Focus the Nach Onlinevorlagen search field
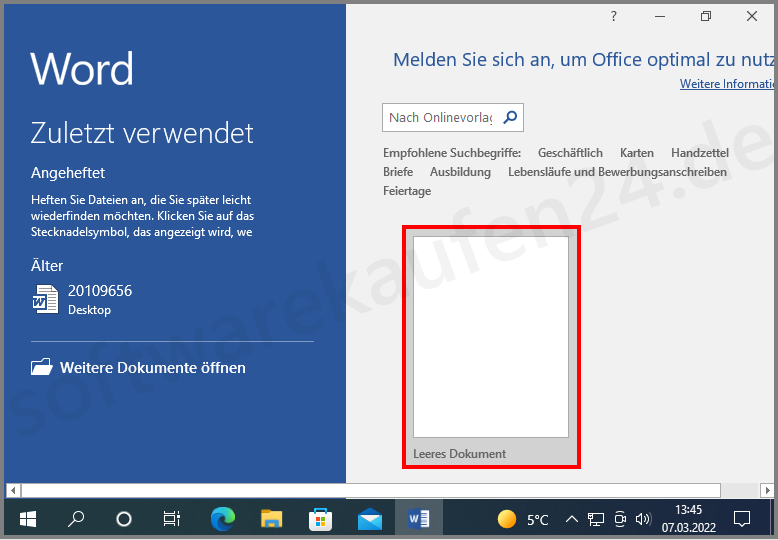Viewport: 778px width, 540px height. pyautogui.click(x=441, y=118)
